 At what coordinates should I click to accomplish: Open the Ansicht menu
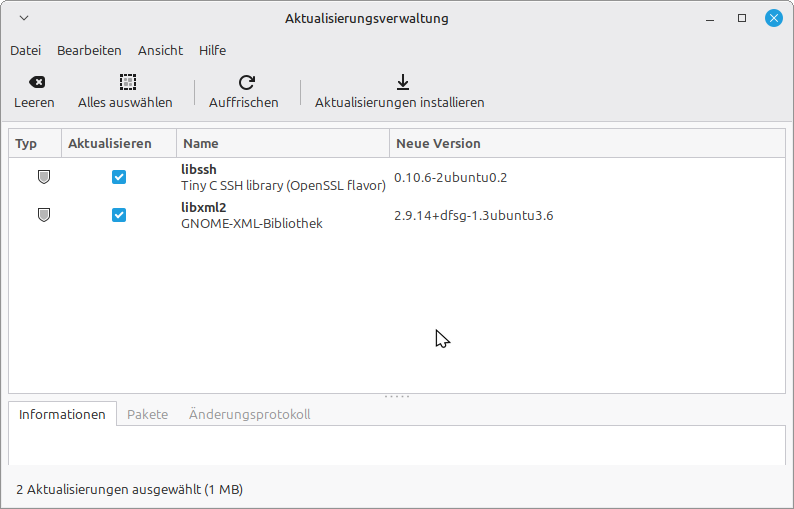tap(160, 50)
